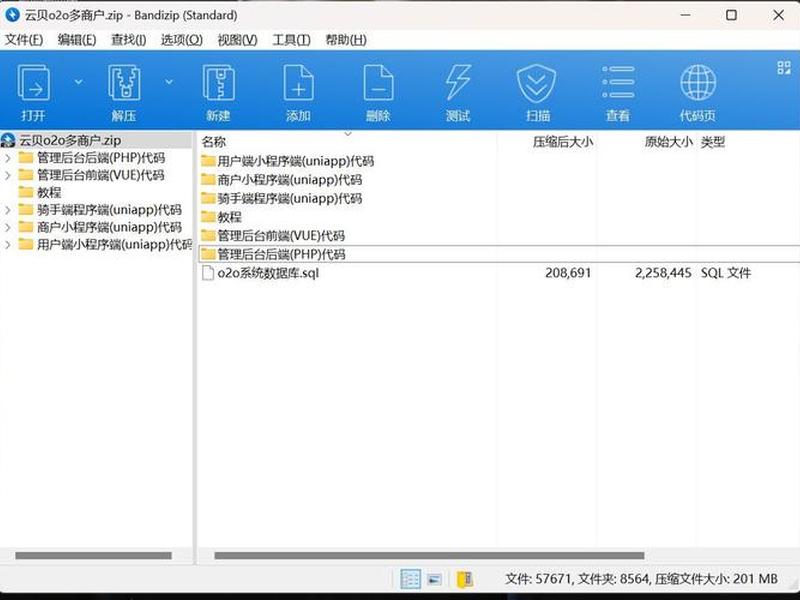Expand 用户端小程序端(uniapp)代码 in the tree

point(8,245)
